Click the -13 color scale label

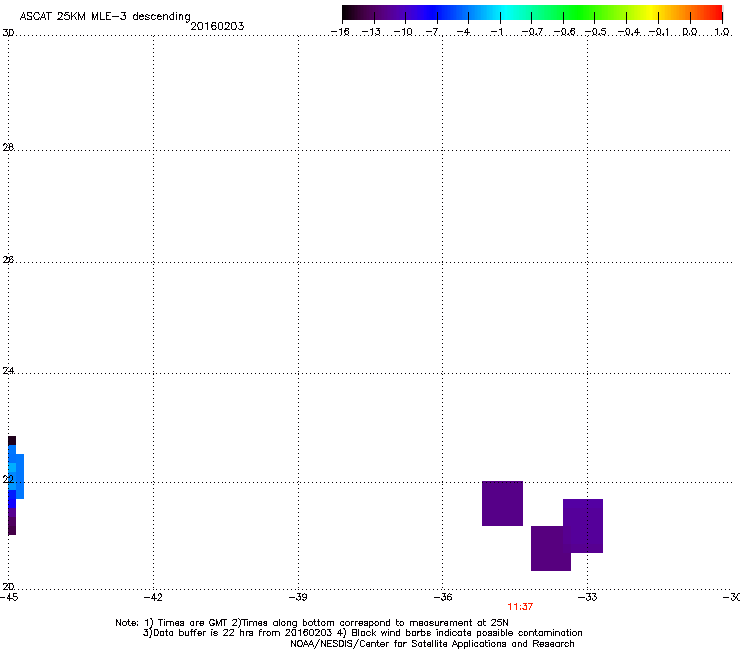[371, 32]
